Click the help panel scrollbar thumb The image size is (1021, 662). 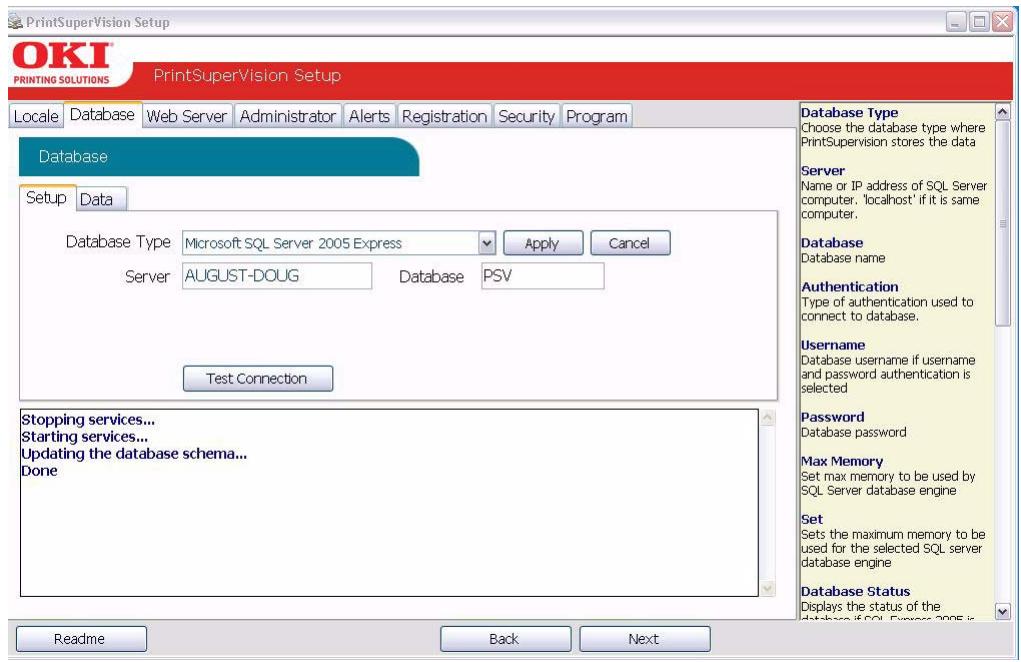pyautogui.click(x=1003, y=223)
